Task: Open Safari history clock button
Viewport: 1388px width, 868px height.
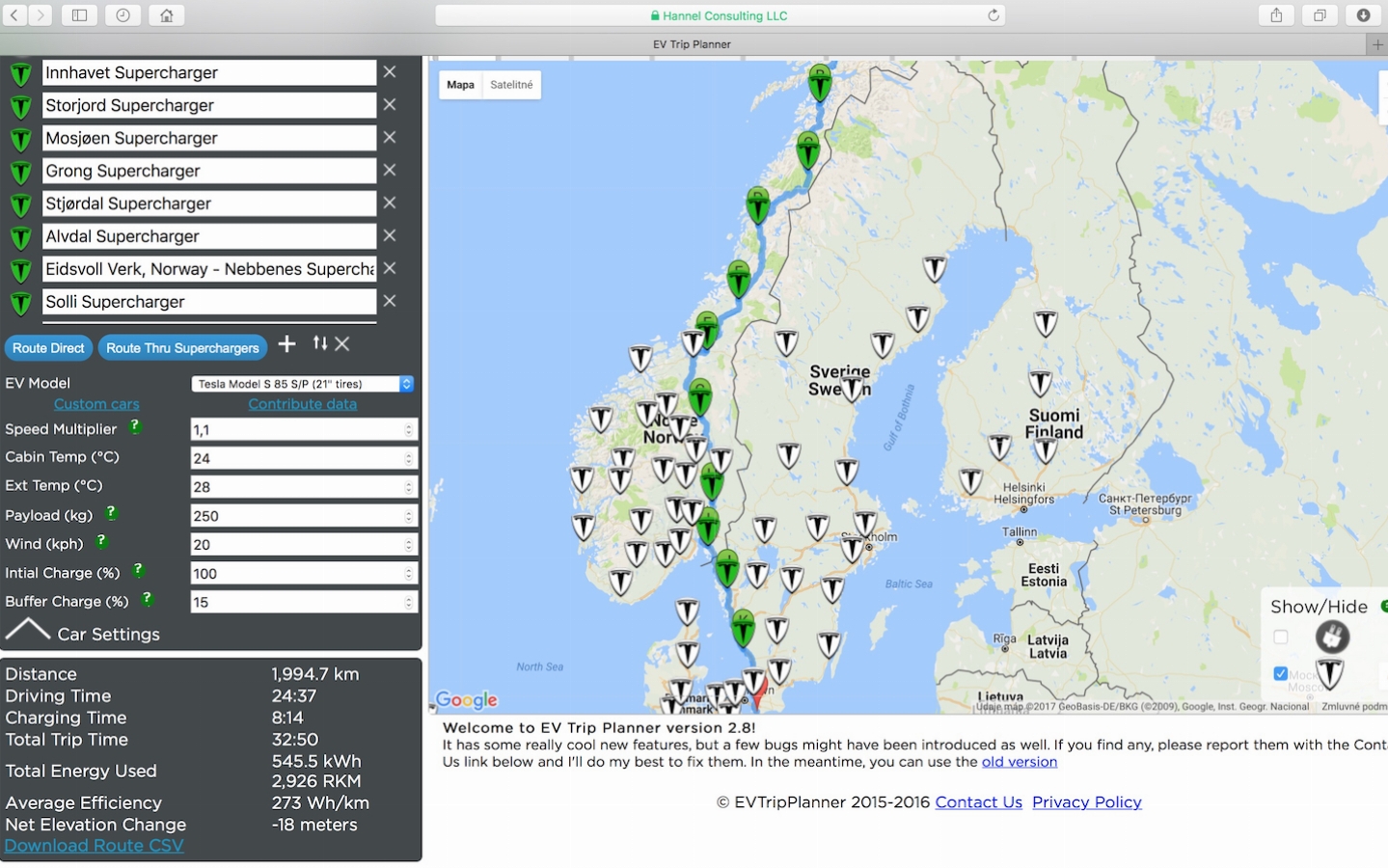Action: pyautogui.click(x=123, y=15)
